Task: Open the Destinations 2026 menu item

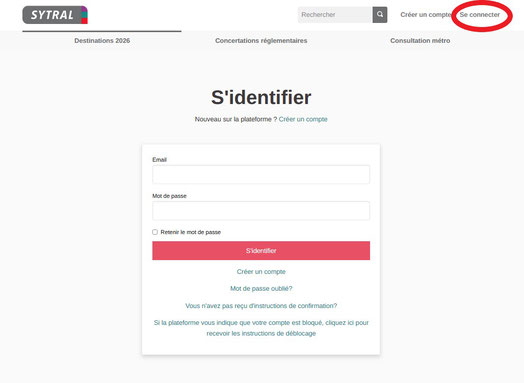Action: click(x=102, y=40)
